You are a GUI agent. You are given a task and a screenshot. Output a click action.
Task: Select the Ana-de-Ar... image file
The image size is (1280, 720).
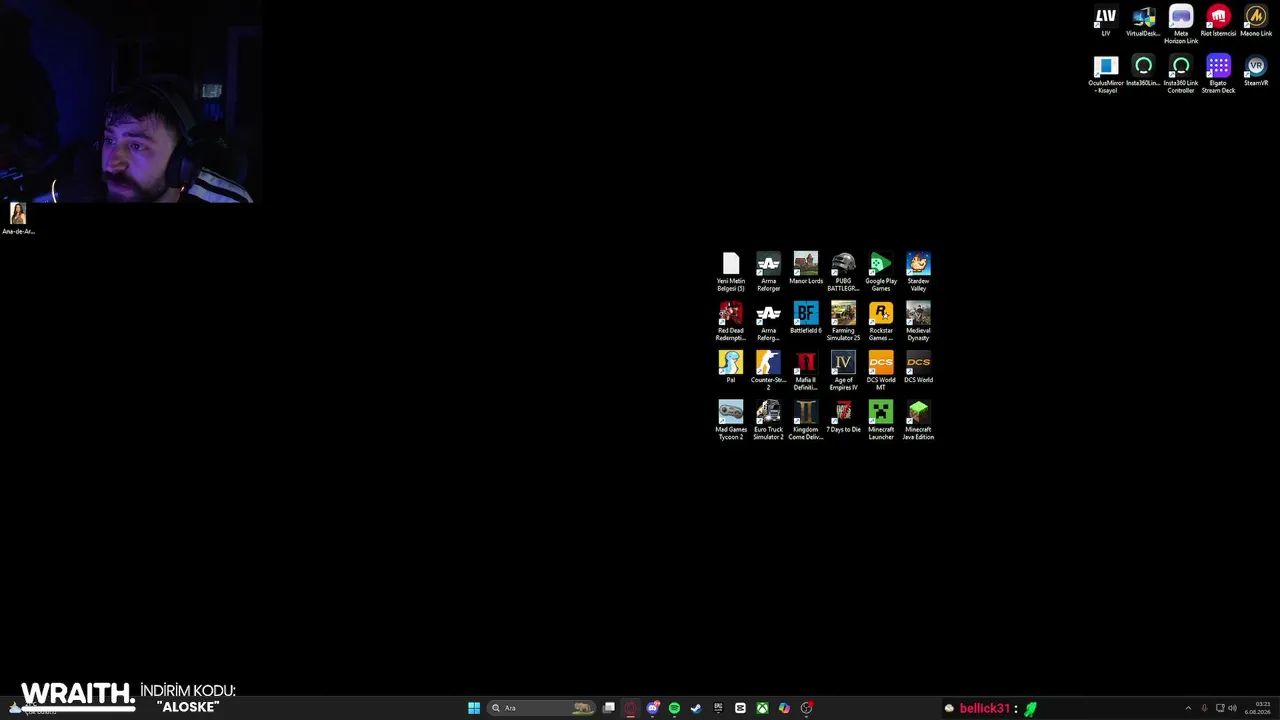point(18,218)
